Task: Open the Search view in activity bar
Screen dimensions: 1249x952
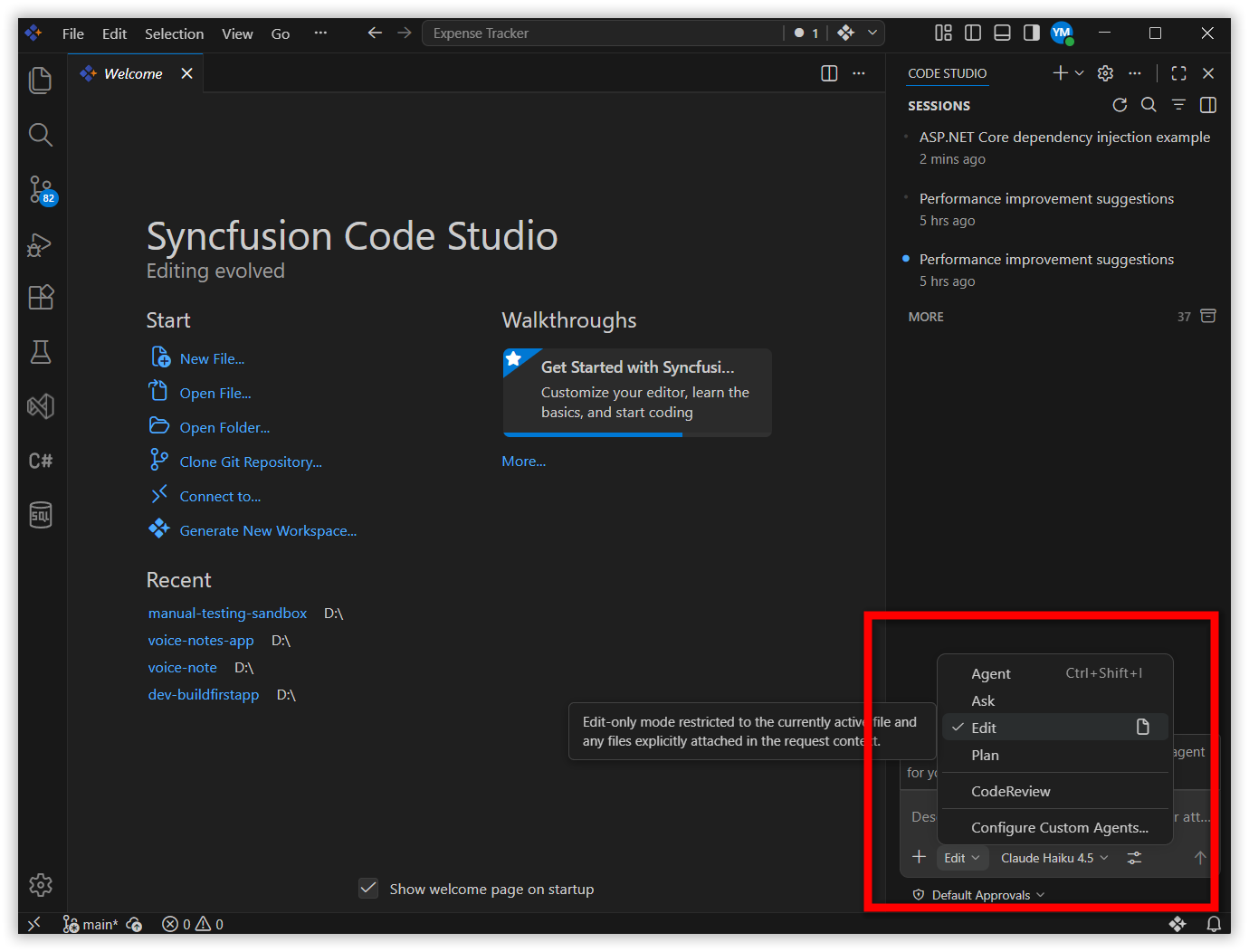Action: point(41,135)
